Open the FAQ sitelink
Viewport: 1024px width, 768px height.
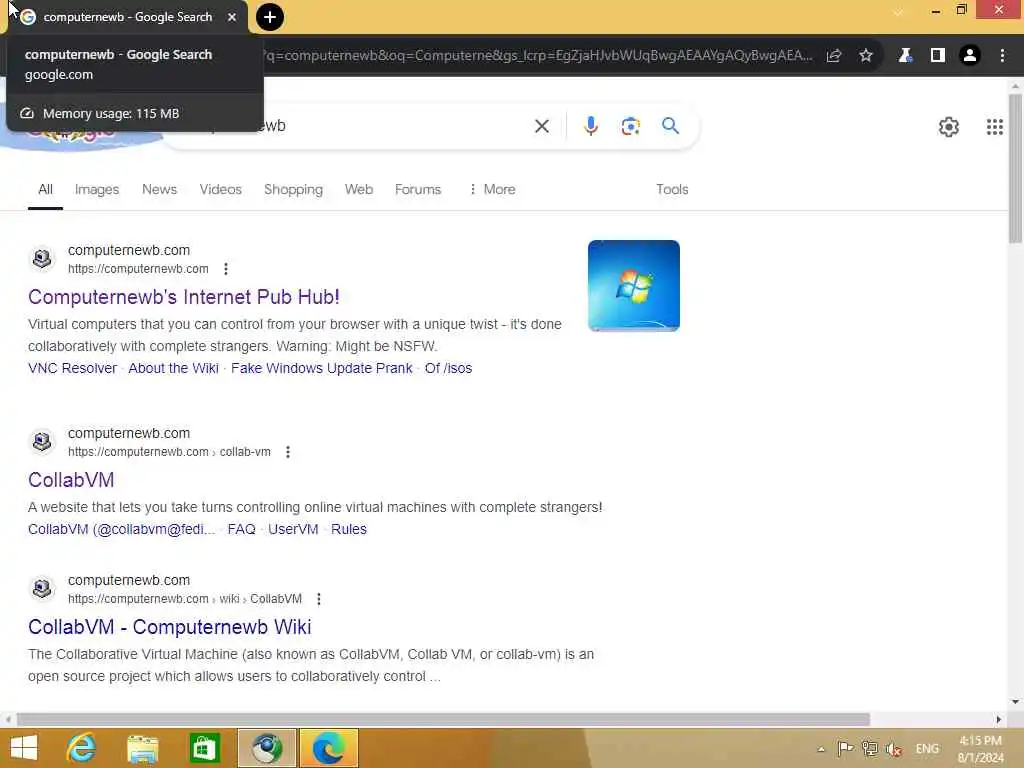tap(242, 530)
